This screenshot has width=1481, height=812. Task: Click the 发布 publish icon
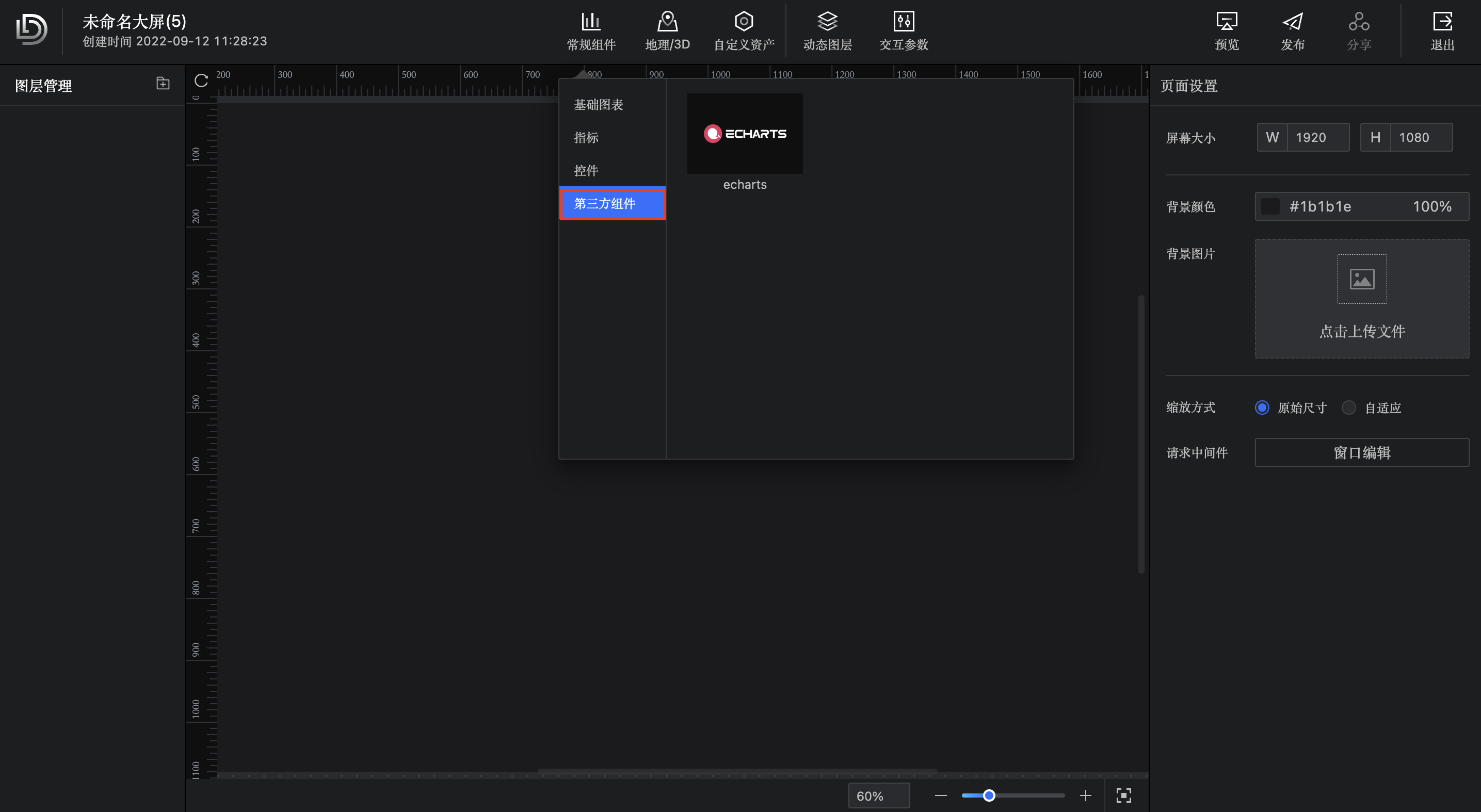[x=1293, y=22]
